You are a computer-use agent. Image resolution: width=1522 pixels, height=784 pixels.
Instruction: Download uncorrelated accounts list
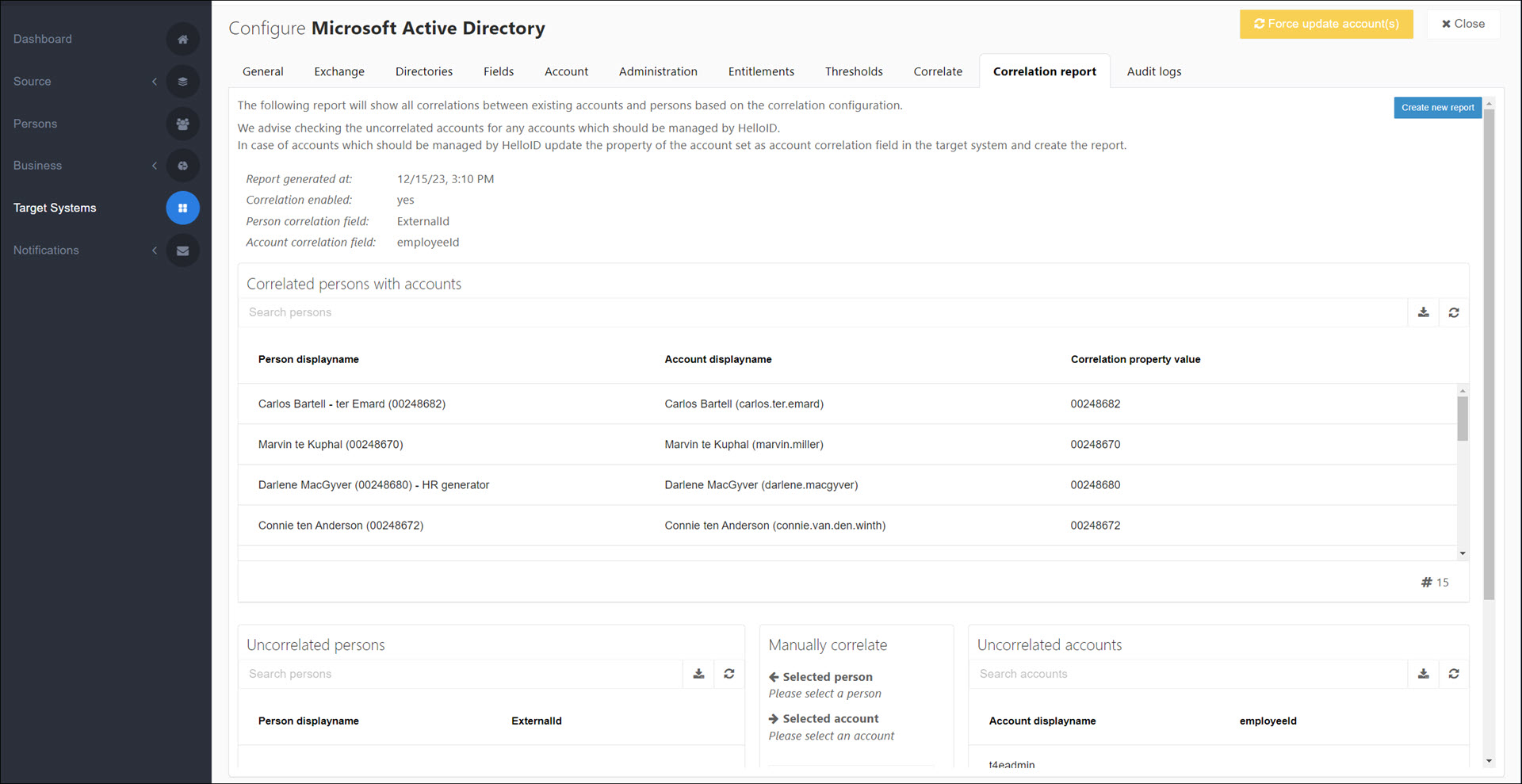point(1424,674)
